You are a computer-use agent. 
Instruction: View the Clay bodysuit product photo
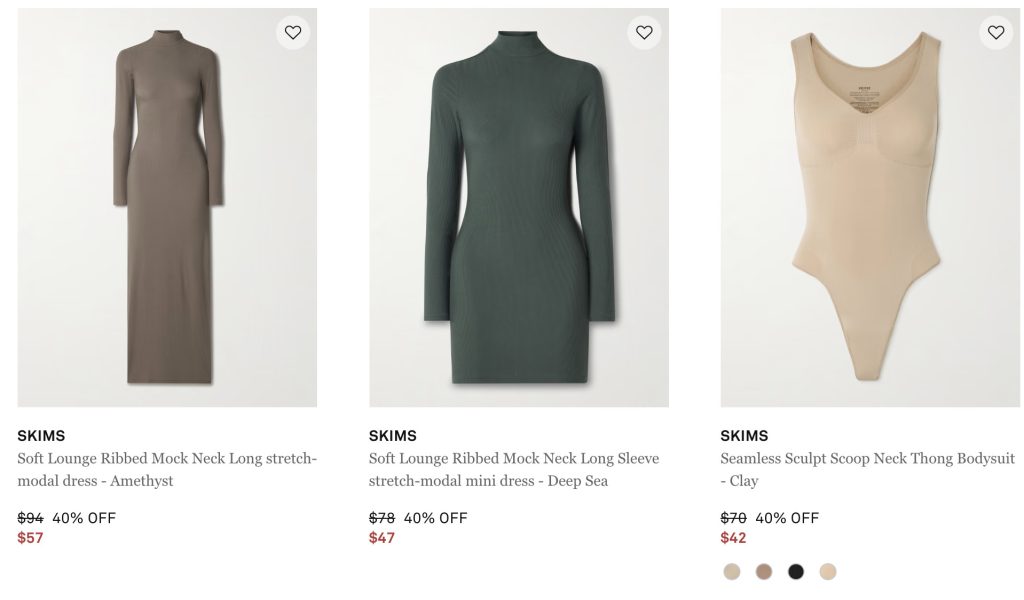(x=870, y=208)
